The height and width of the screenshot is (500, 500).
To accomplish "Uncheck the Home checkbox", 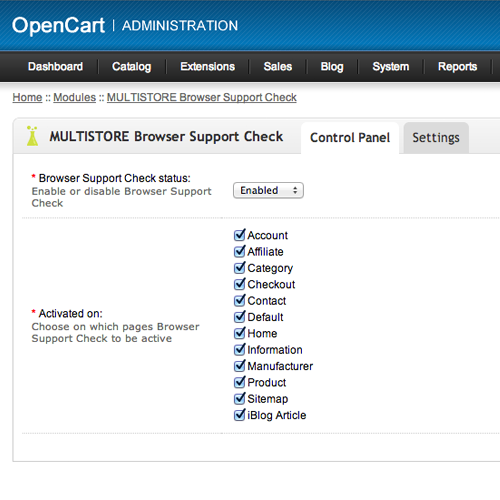I will (239, 333).
